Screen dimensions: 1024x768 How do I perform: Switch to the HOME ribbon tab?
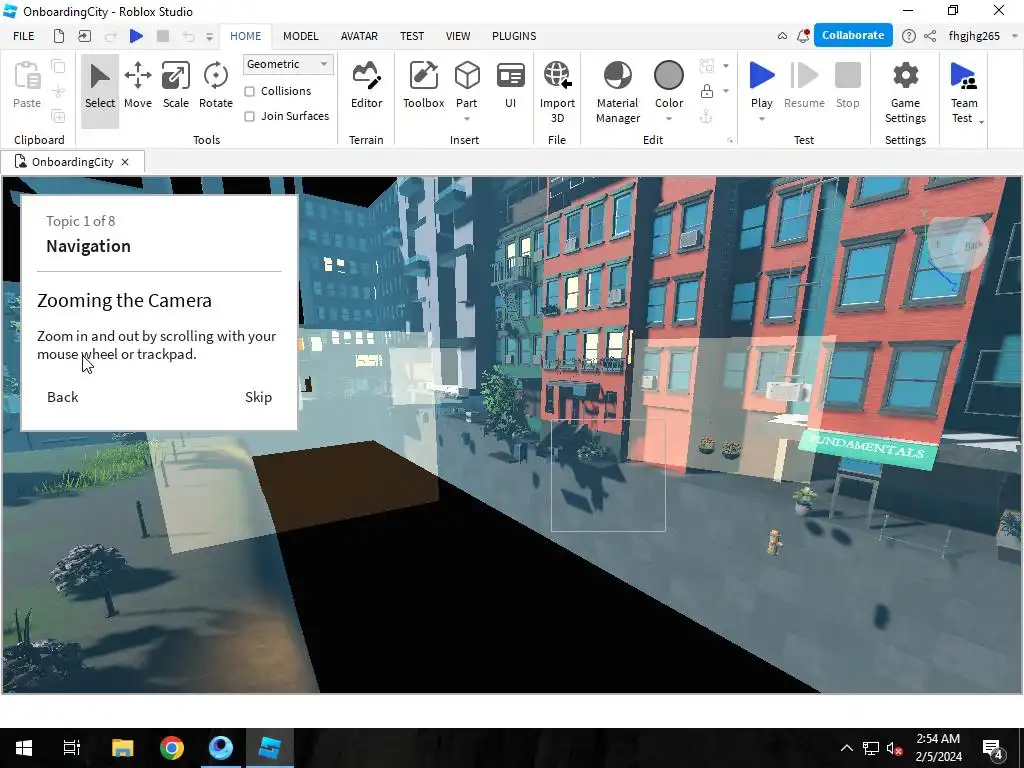click(x=246, y=36)
